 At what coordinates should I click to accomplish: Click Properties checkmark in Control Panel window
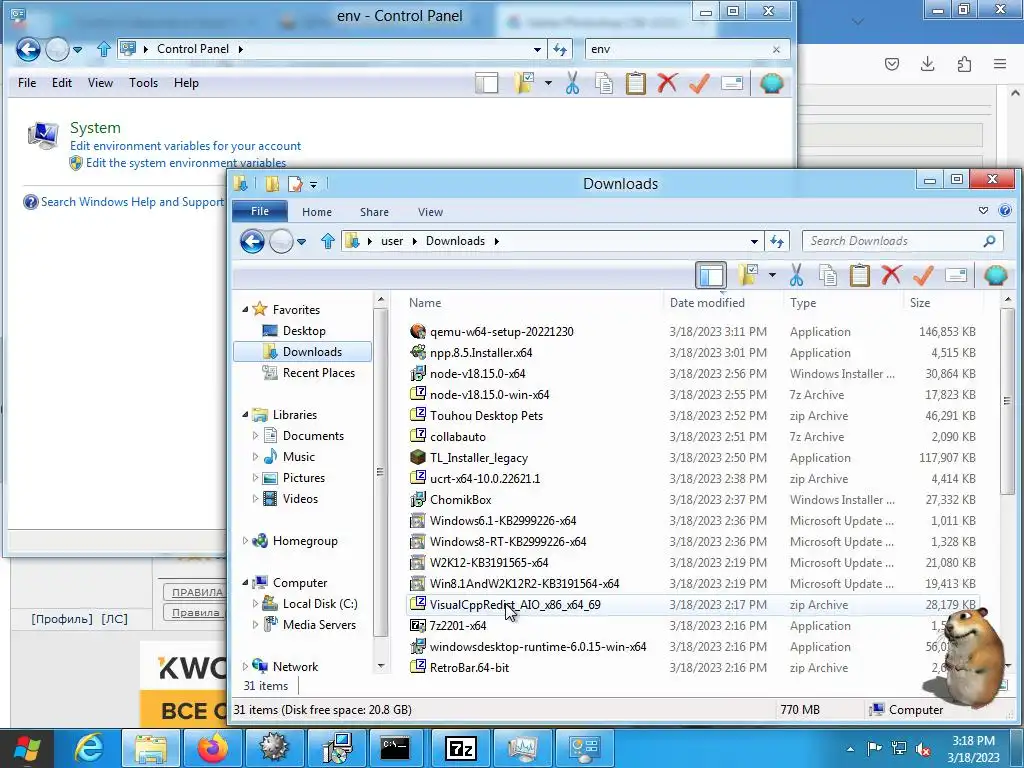click(x=699, y=83)
